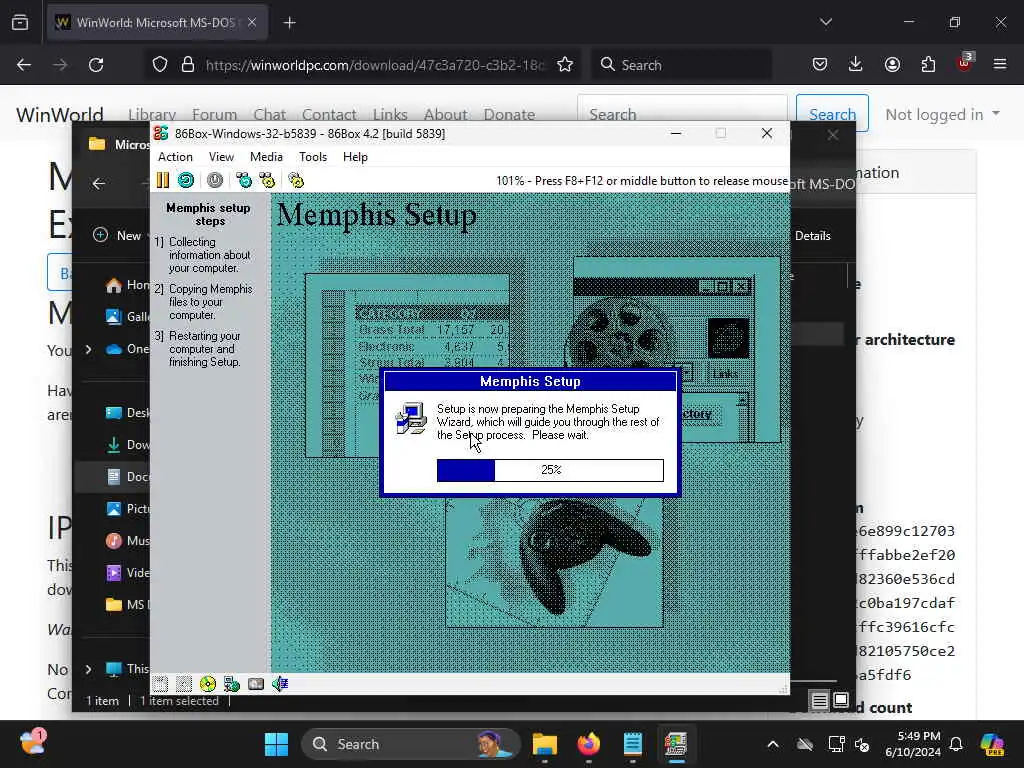Switch Explorer to details list view
Image resolution: width=1024 pixels, height=768 pixels.
pyautogui.click(x=819, y=701)
